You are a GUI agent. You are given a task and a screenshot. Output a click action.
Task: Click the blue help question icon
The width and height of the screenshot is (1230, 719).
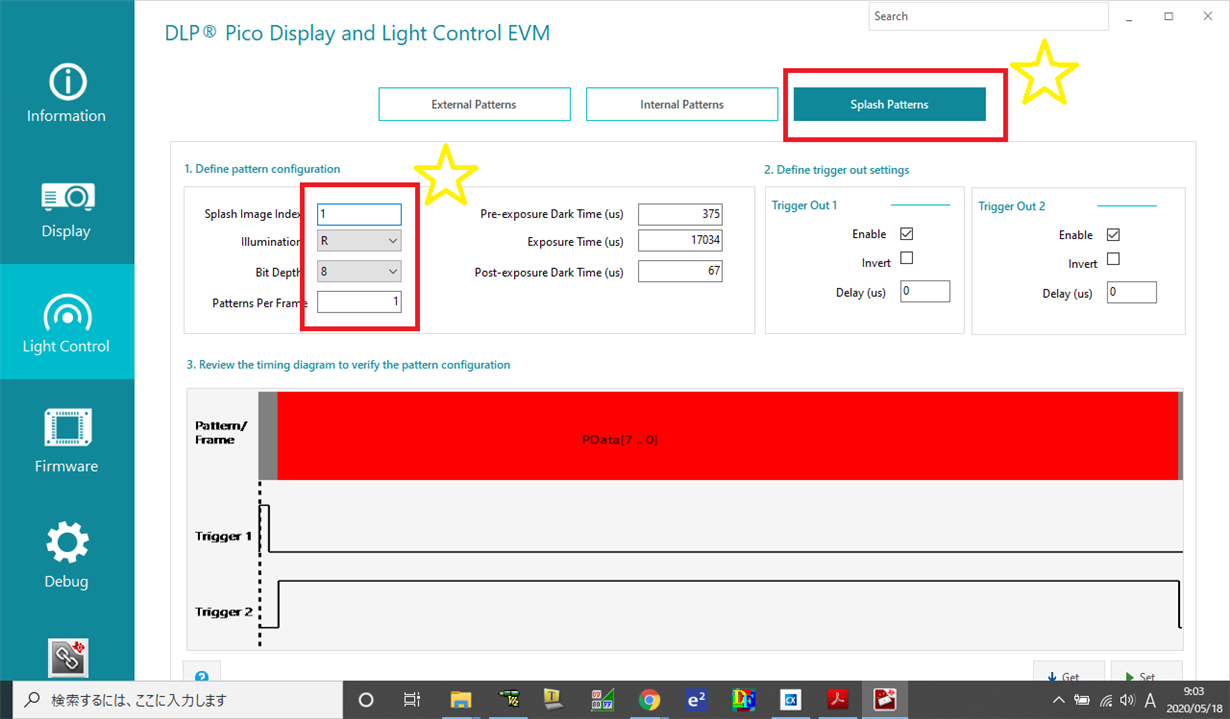(x=202, y=676)
